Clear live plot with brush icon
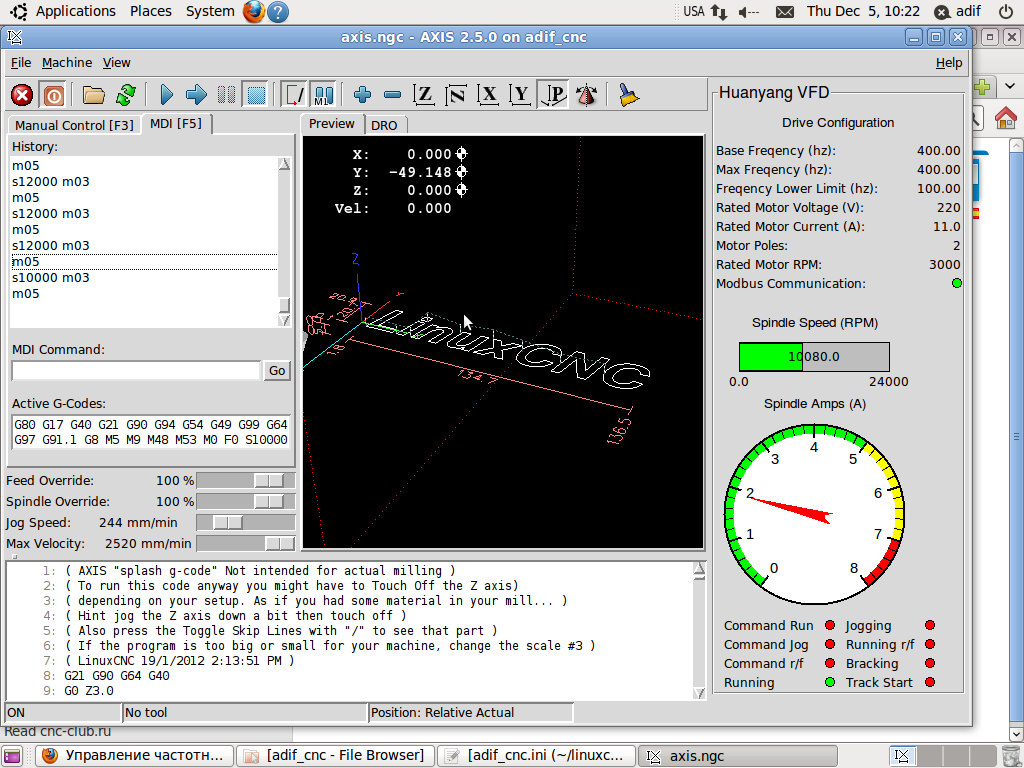The image size is (1024, 768). pyautogui.click(x=629, y=95)
